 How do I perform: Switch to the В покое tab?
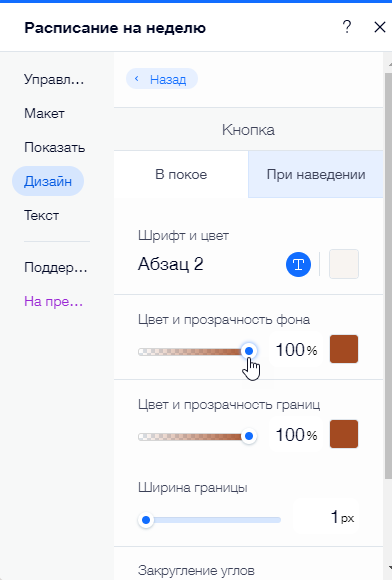point(181,174)
